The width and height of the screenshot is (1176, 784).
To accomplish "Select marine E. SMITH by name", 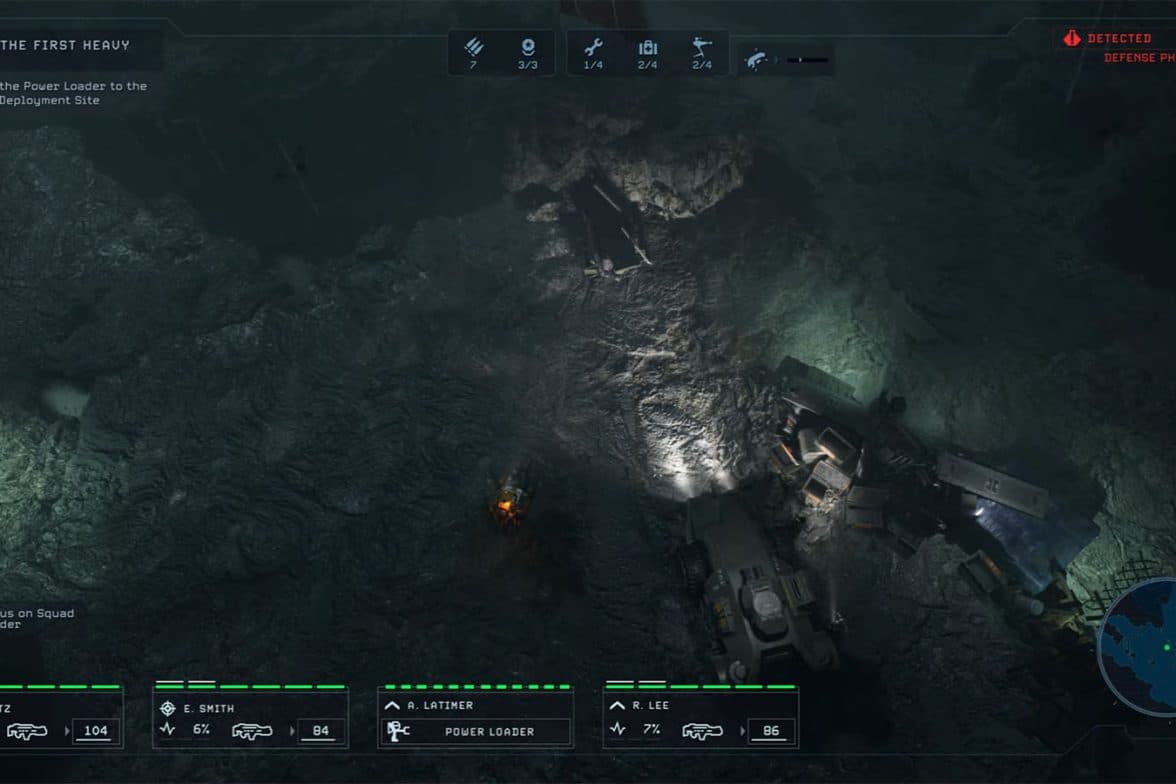I will click(208, 708).
